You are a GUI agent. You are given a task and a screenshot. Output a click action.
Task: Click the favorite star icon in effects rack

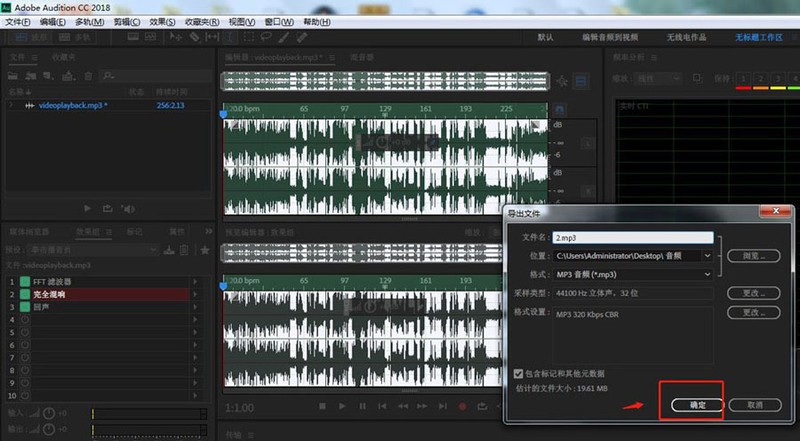tap(206, 249)
